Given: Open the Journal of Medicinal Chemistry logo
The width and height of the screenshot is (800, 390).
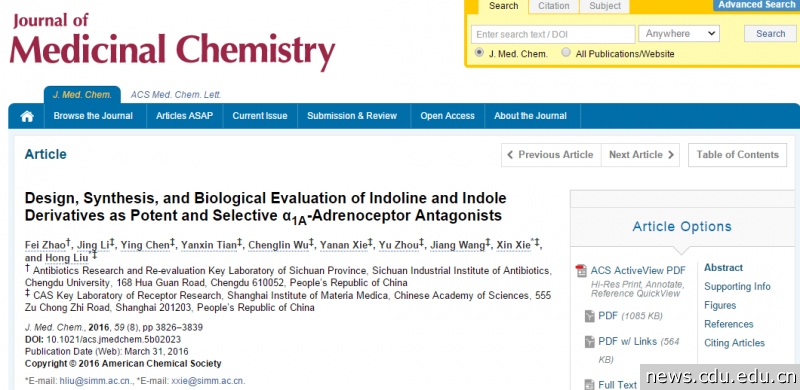Looking at the screenshot, I should (x=172, y=42).
